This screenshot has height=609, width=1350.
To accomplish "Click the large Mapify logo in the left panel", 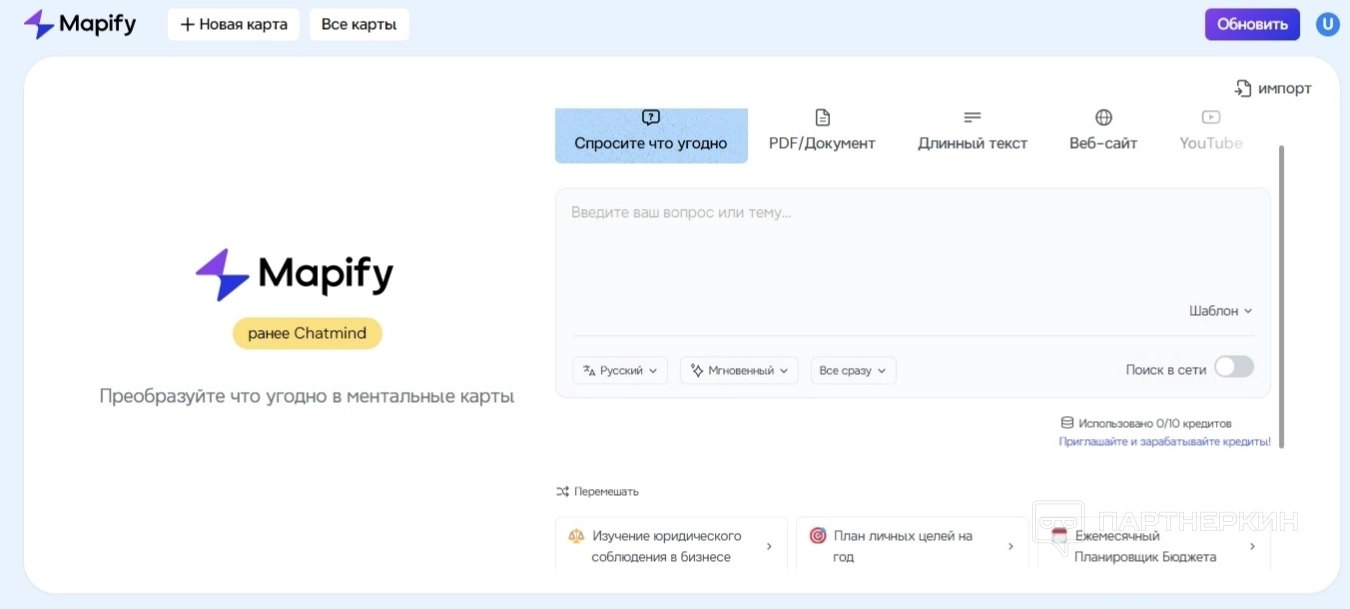I will tap(295, 274).
